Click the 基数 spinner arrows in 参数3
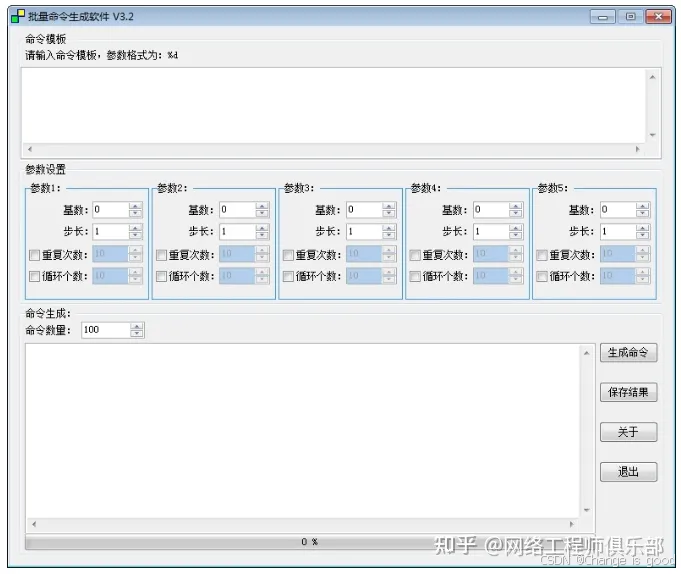This screenshot has width=681, height=574. click(389, 210)
